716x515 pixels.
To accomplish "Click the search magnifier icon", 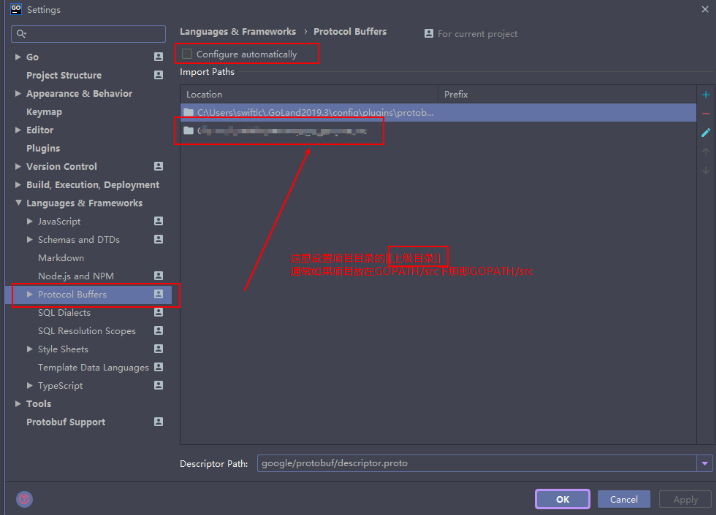I will pos(21,33).
